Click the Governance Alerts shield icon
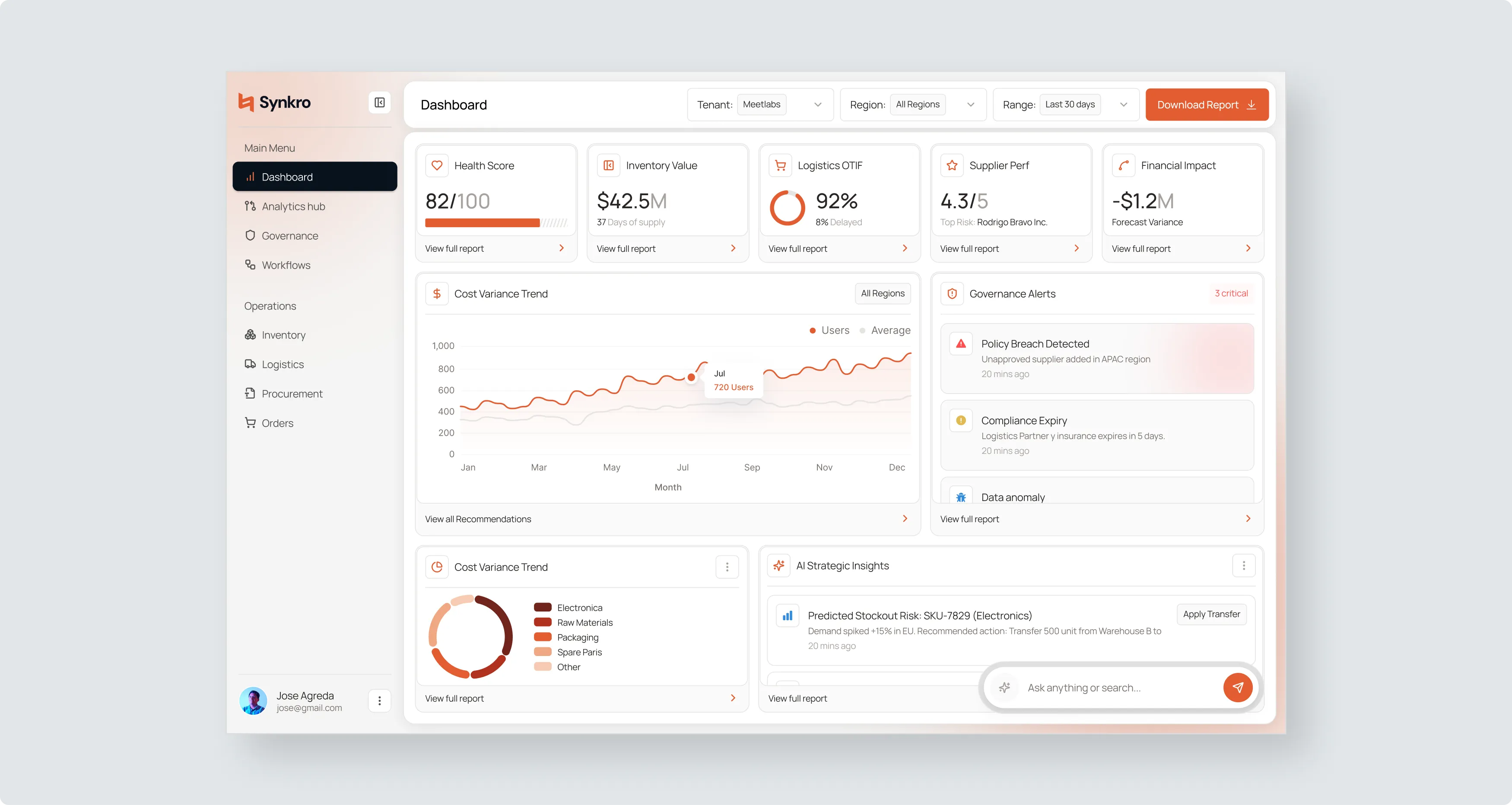Image resolution: width=1512 pixels, height=805 pixels. coord(952,293)
